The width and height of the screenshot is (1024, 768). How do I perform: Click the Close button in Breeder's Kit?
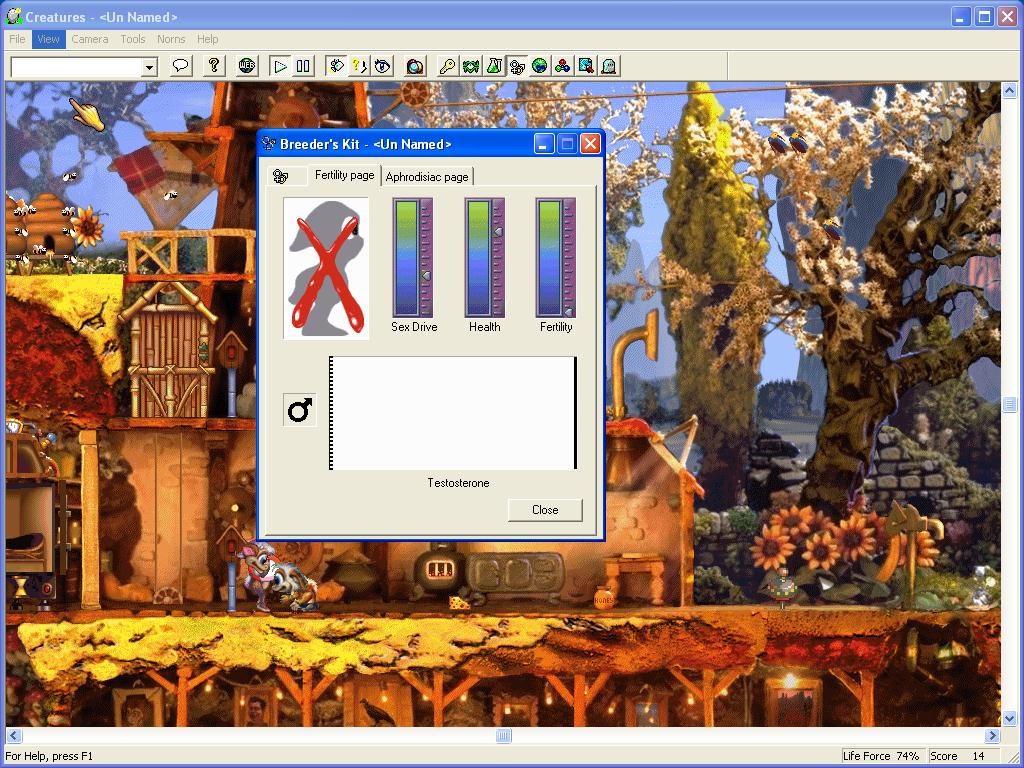click(x=545, y=510)
